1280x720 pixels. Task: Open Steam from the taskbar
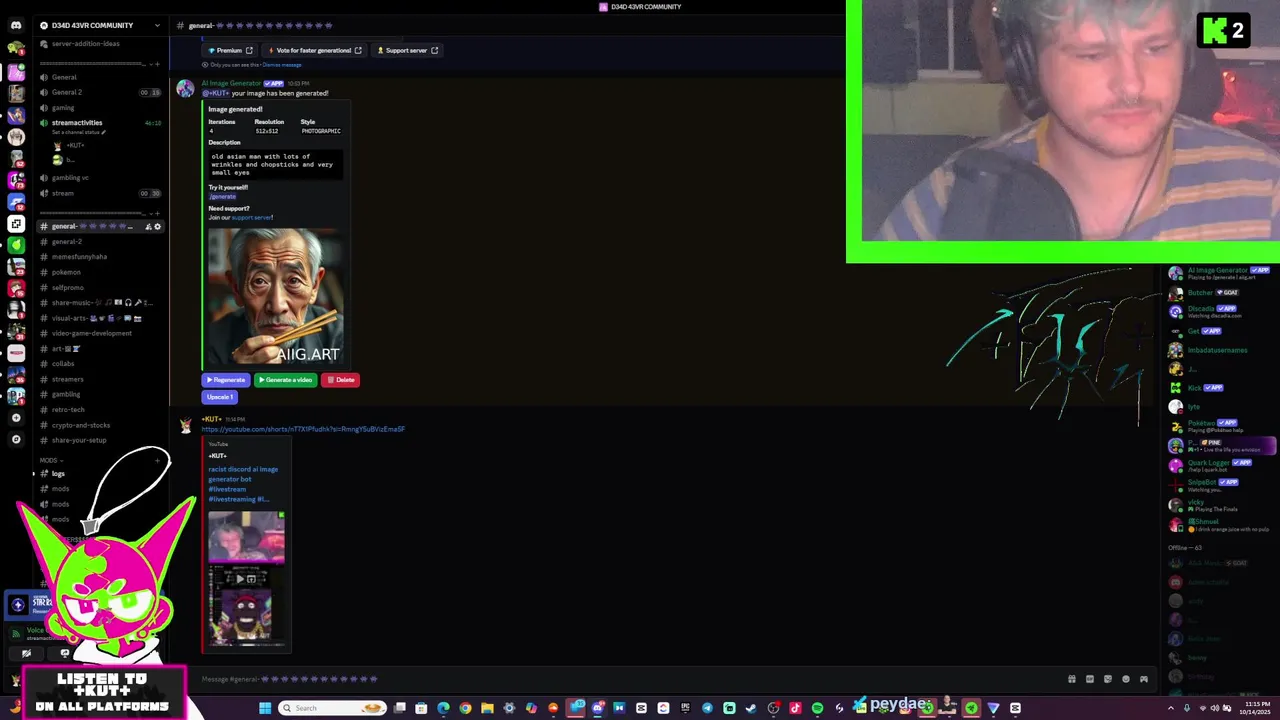(751, 708)
